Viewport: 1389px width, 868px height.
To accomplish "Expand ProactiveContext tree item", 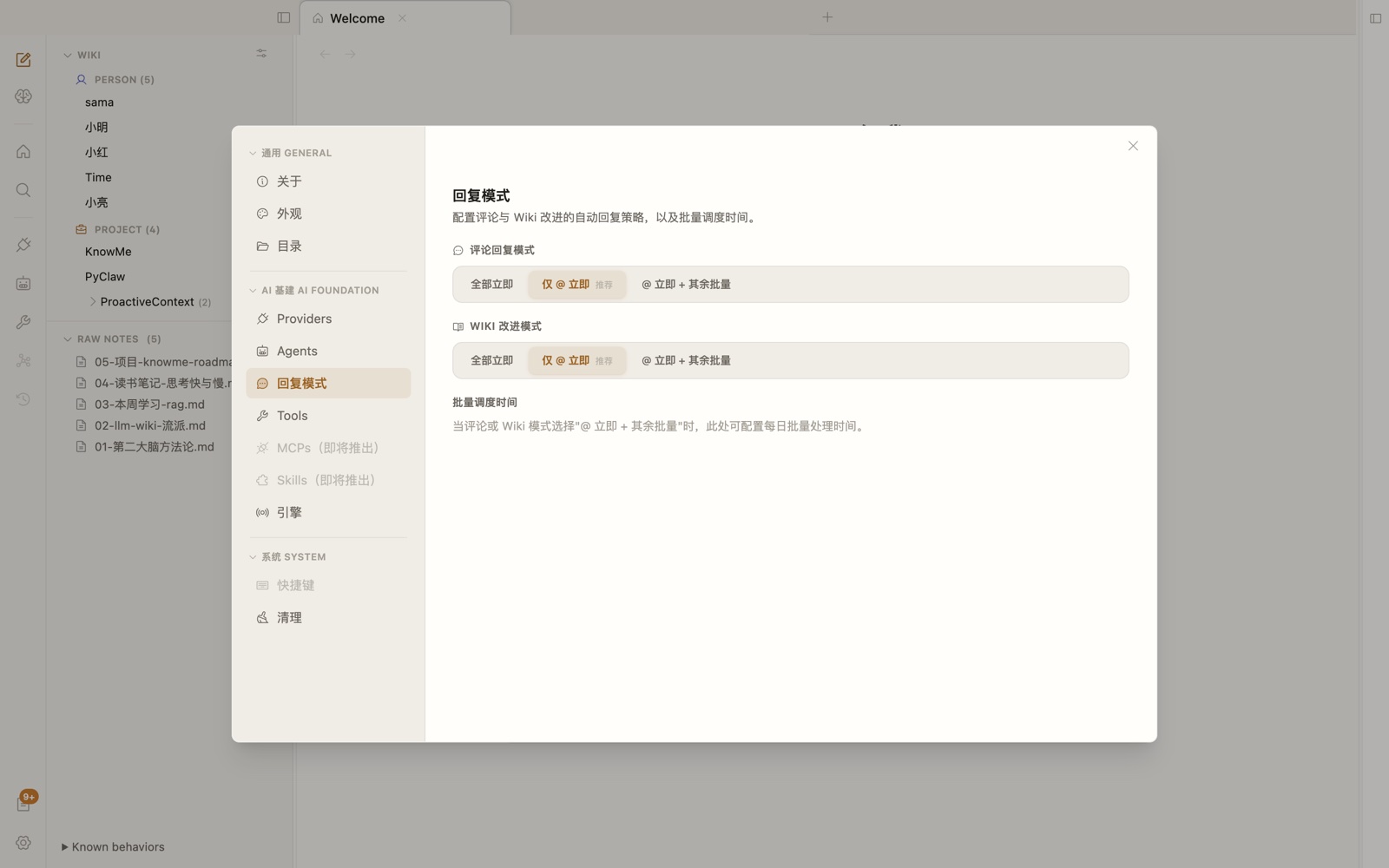I will 93,302.
